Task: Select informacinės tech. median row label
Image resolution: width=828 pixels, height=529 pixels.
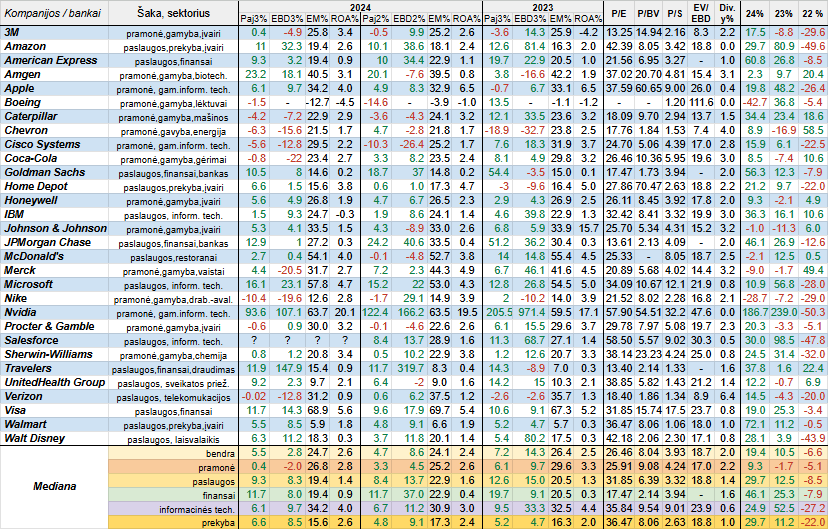Action: pyautogui.click(x=173, y=509)
